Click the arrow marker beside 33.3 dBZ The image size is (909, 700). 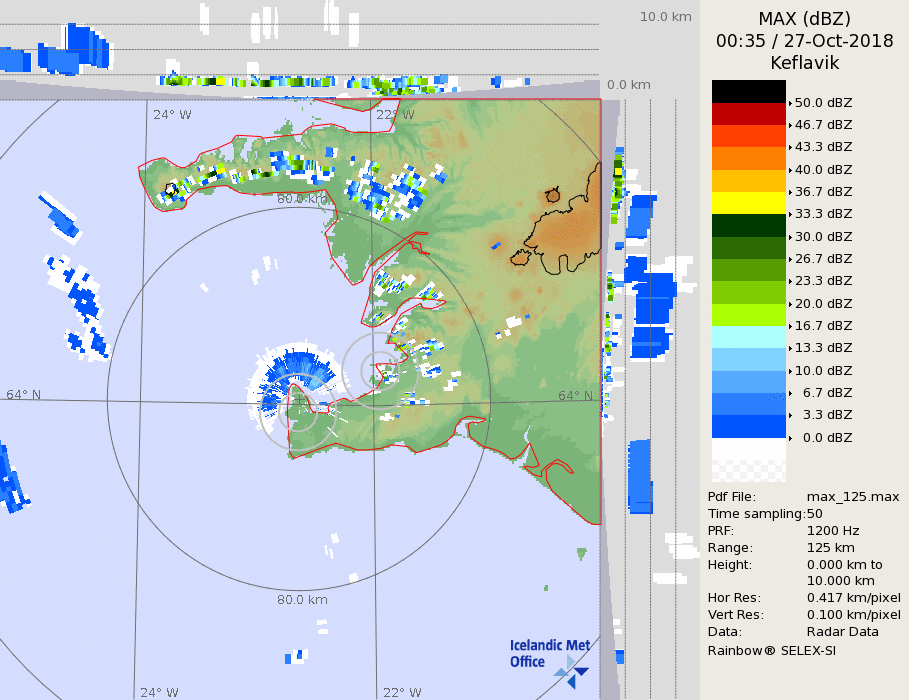tap(790, 214)
